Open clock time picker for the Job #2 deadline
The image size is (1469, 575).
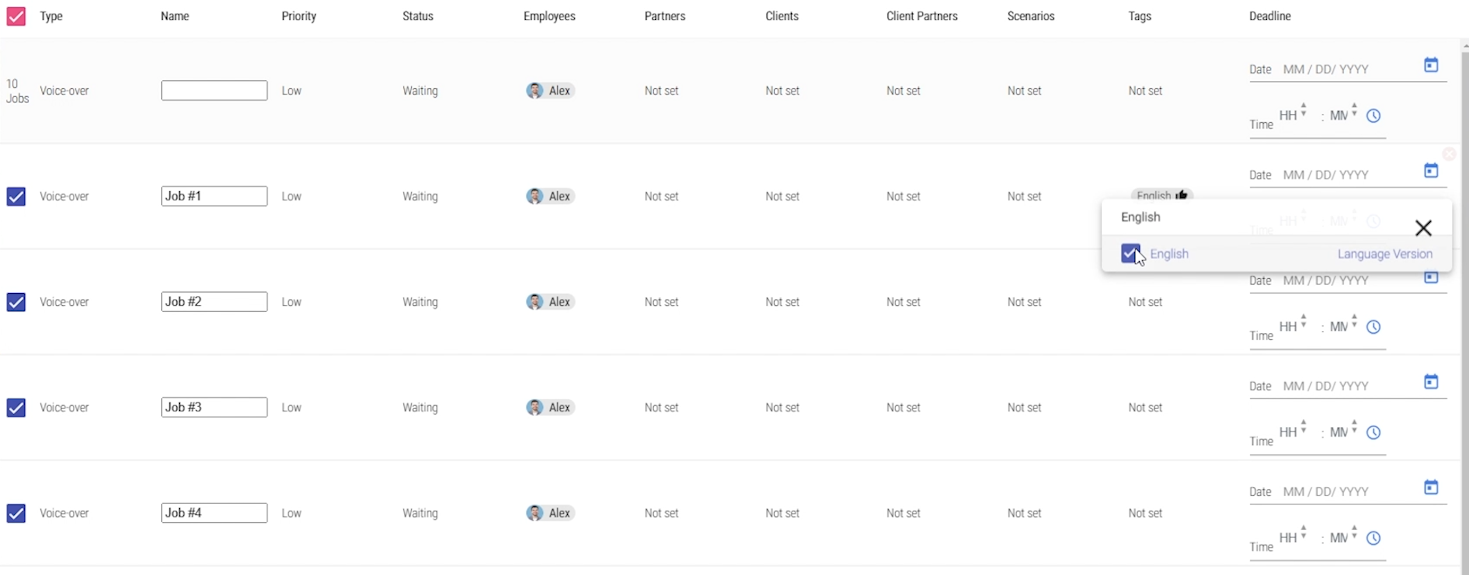tap(1374, 327)
